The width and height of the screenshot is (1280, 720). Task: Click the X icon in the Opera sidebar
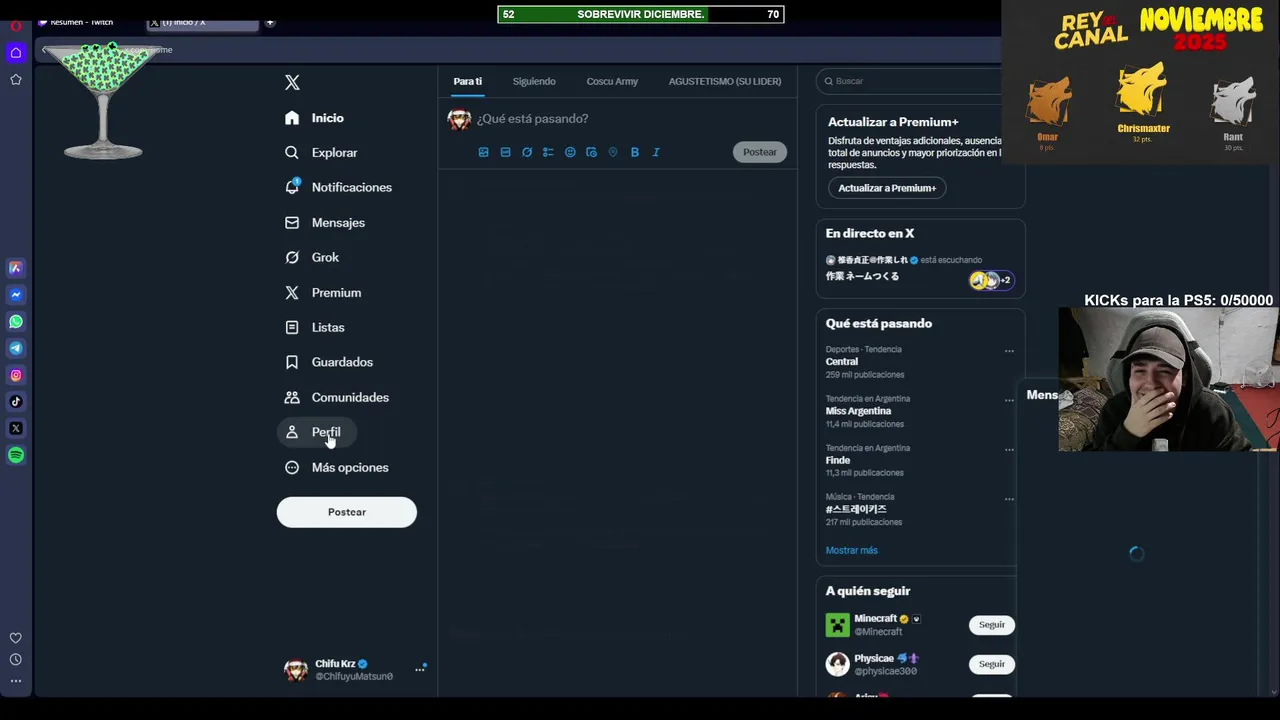click(16, 428)
